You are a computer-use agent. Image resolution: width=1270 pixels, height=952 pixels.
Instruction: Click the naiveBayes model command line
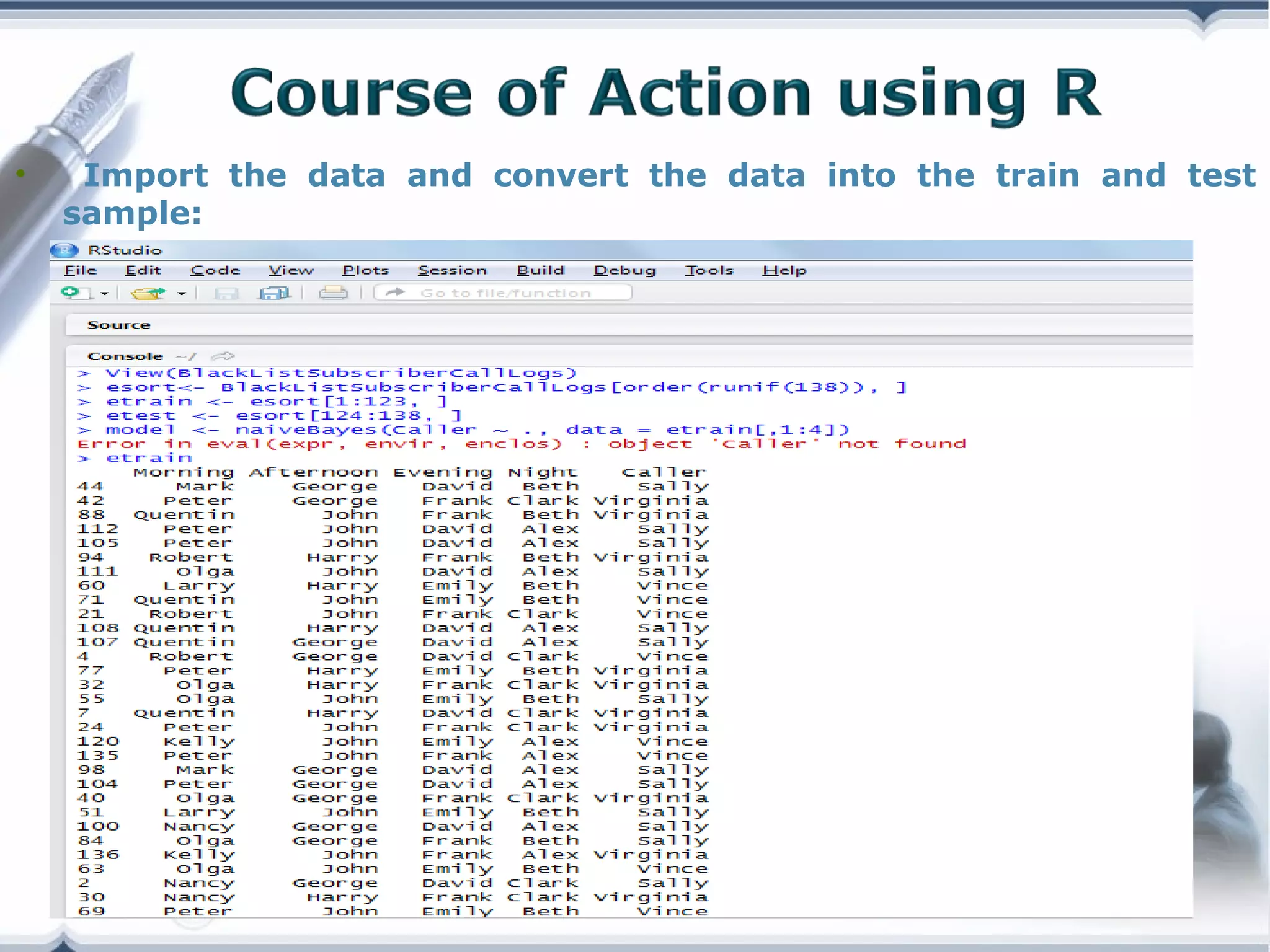pyautogui.click(x=464, y=430)
